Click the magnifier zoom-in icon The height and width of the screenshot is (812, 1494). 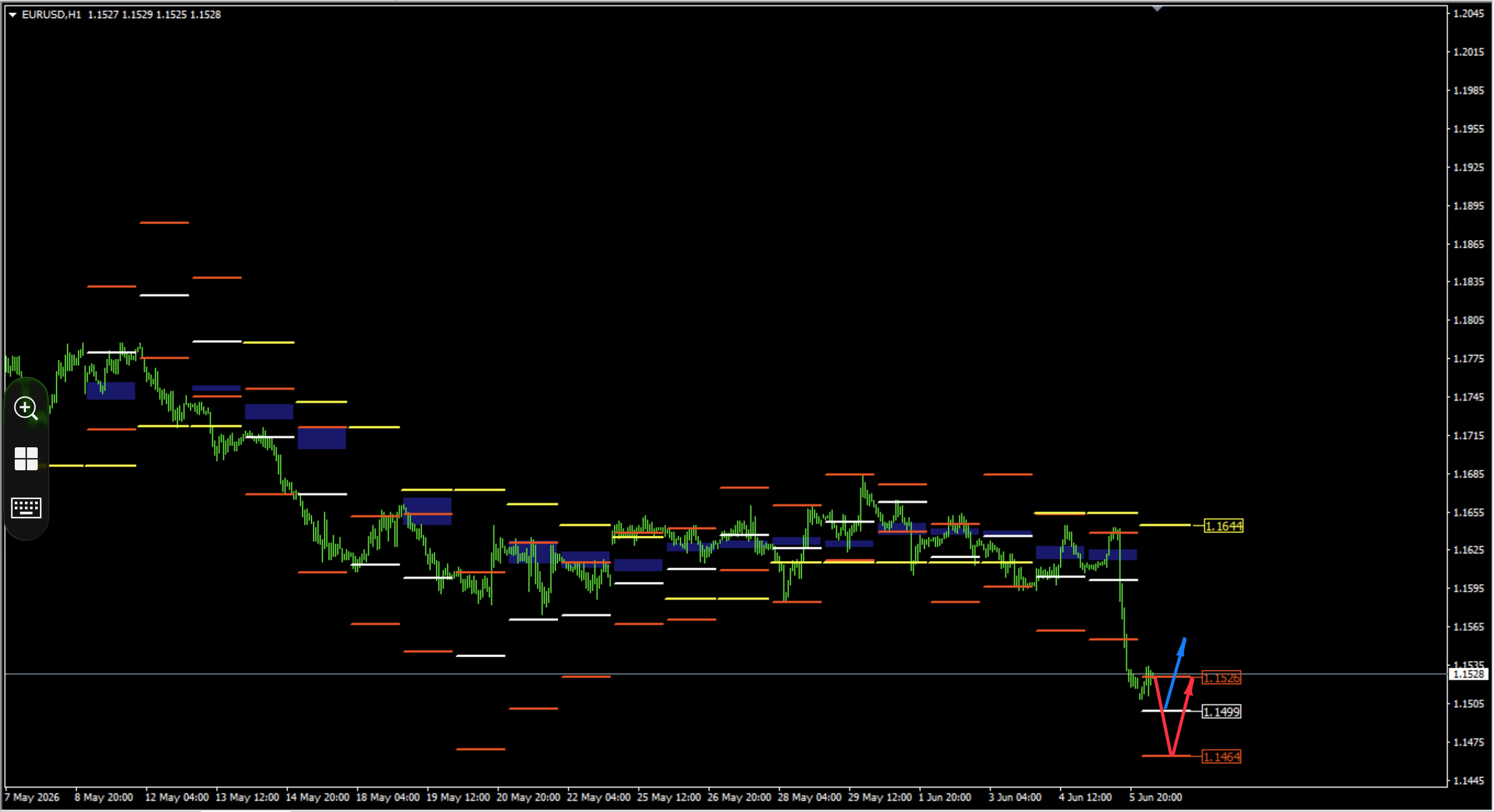point(26,408)
